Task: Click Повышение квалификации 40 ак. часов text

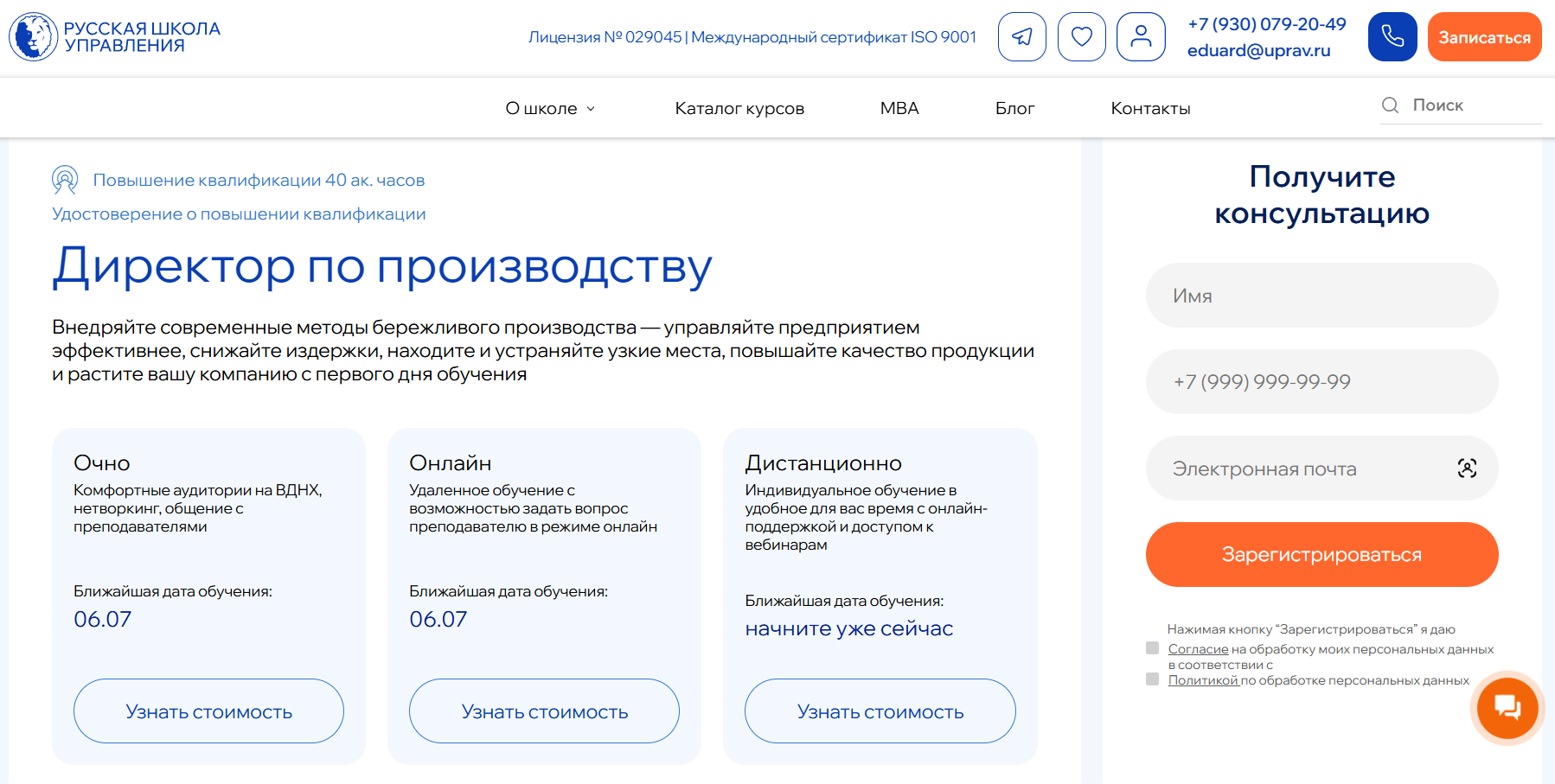Action: pyautogui.click(x=259, y=180)
